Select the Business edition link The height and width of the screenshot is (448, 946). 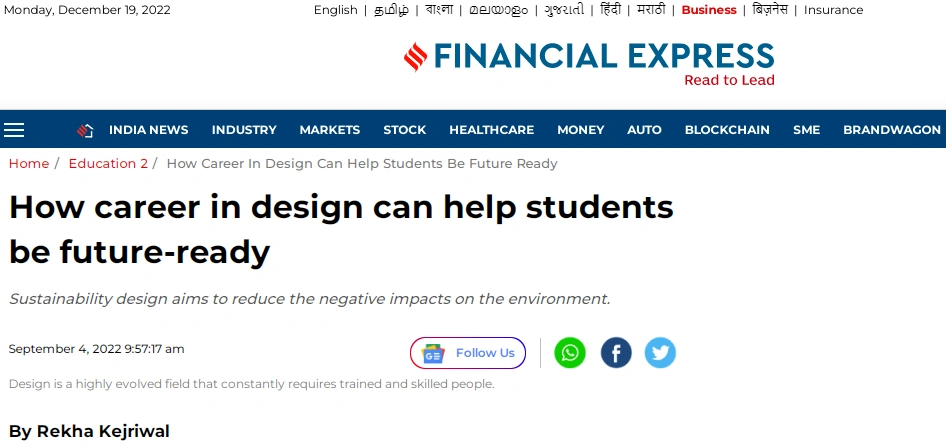709,10
